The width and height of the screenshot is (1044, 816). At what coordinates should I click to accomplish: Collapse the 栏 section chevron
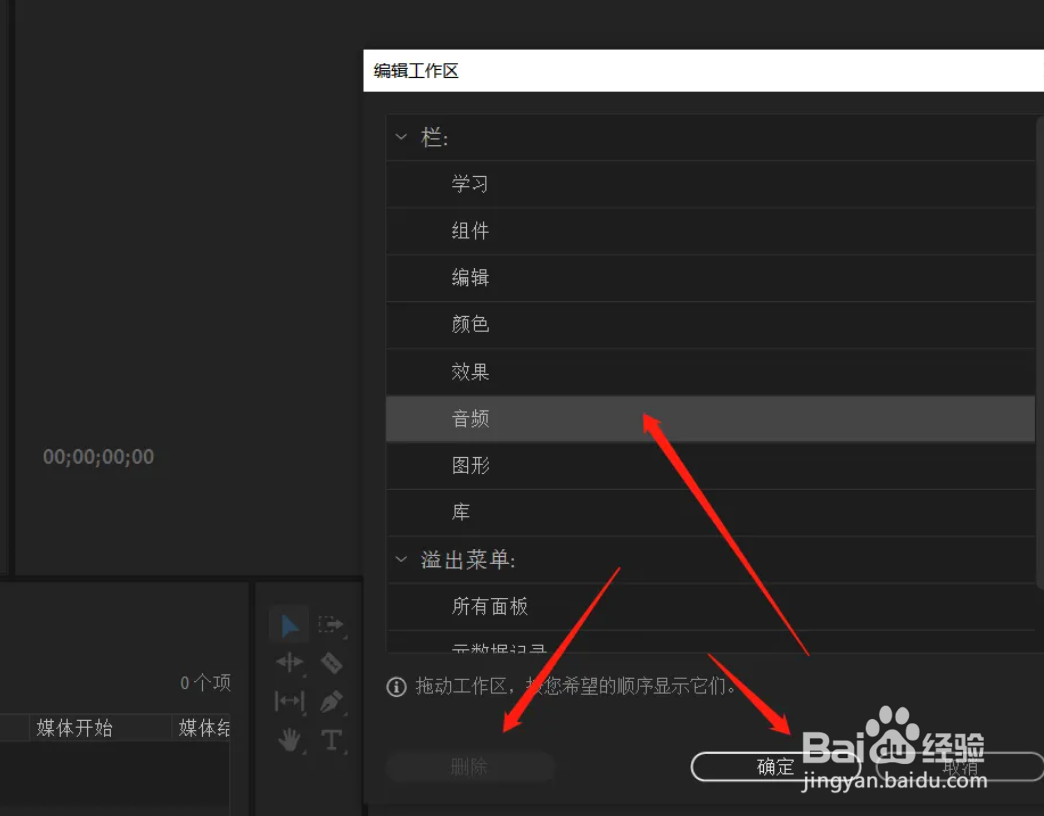(x=401, y=137)
